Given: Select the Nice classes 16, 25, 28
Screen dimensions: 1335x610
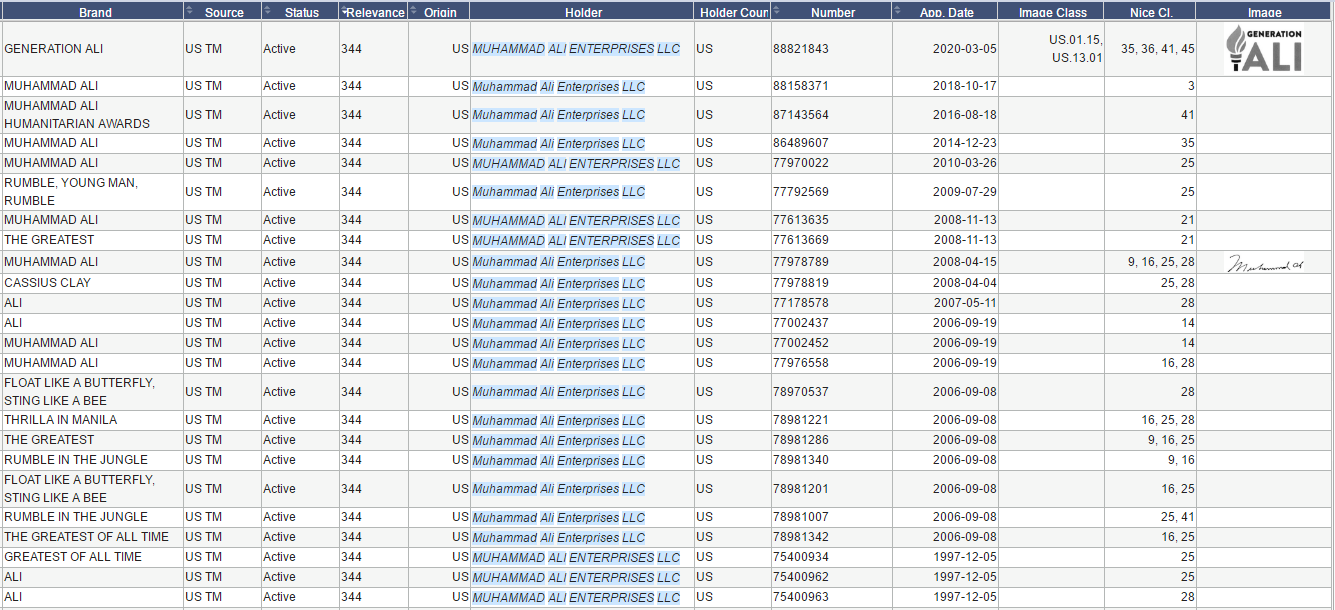Looking at the screenshot, I should [x=1168, y=420].
